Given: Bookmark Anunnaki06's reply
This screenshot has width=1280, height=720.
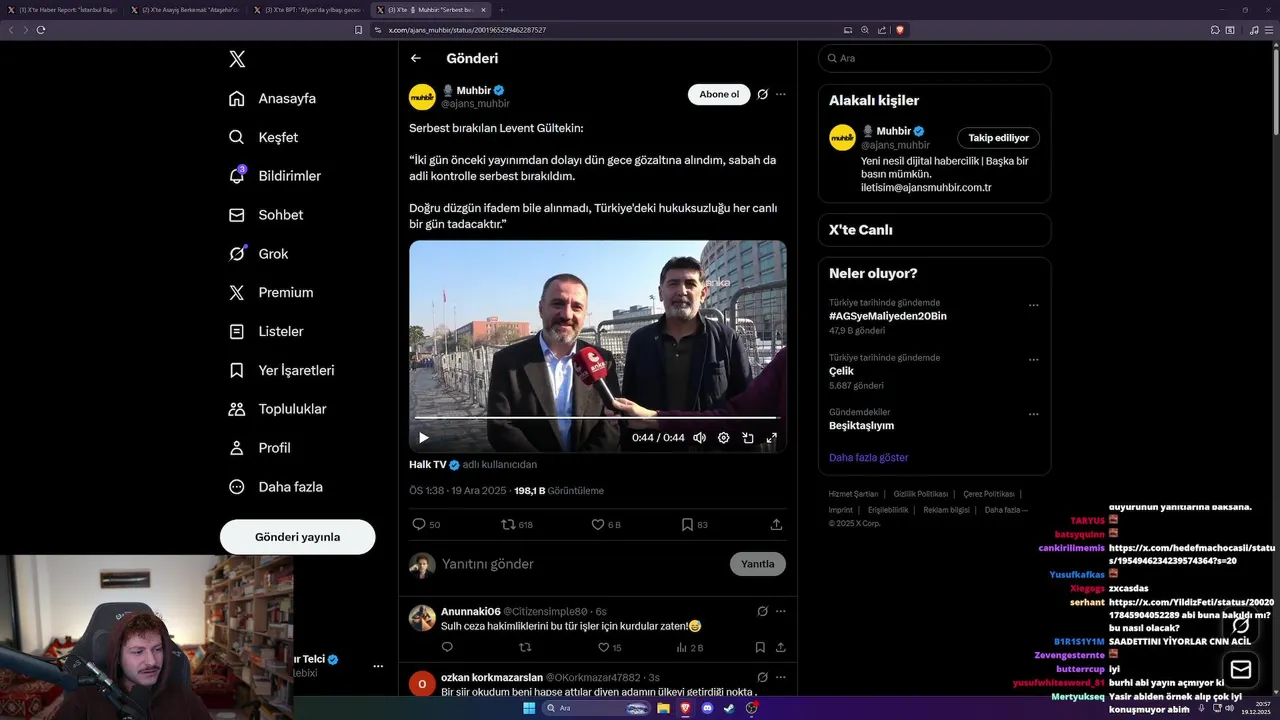Looking at the screenshot, I should point(760,648).
